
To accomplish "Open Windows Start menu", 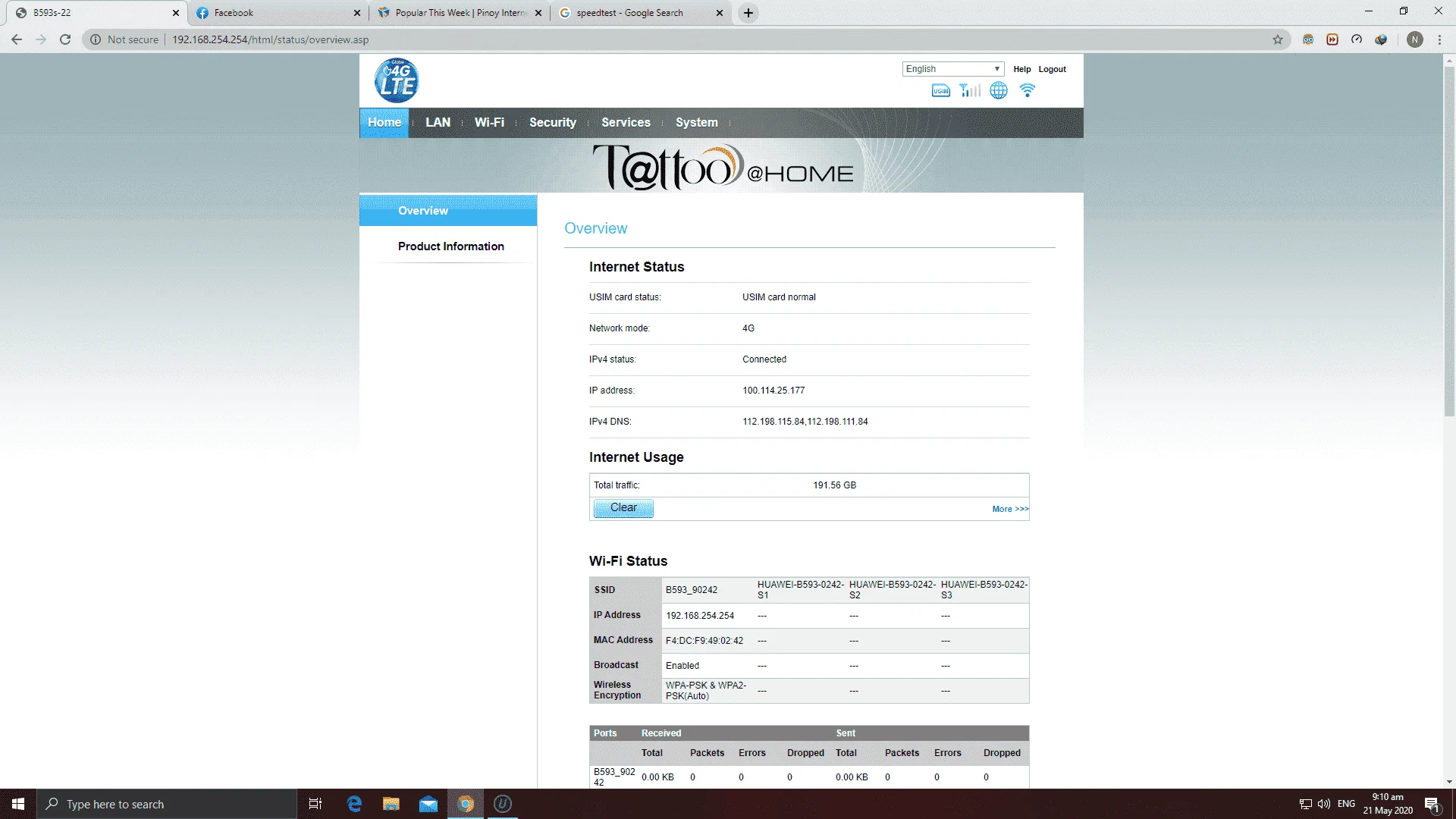I will [x=18, y=804].
